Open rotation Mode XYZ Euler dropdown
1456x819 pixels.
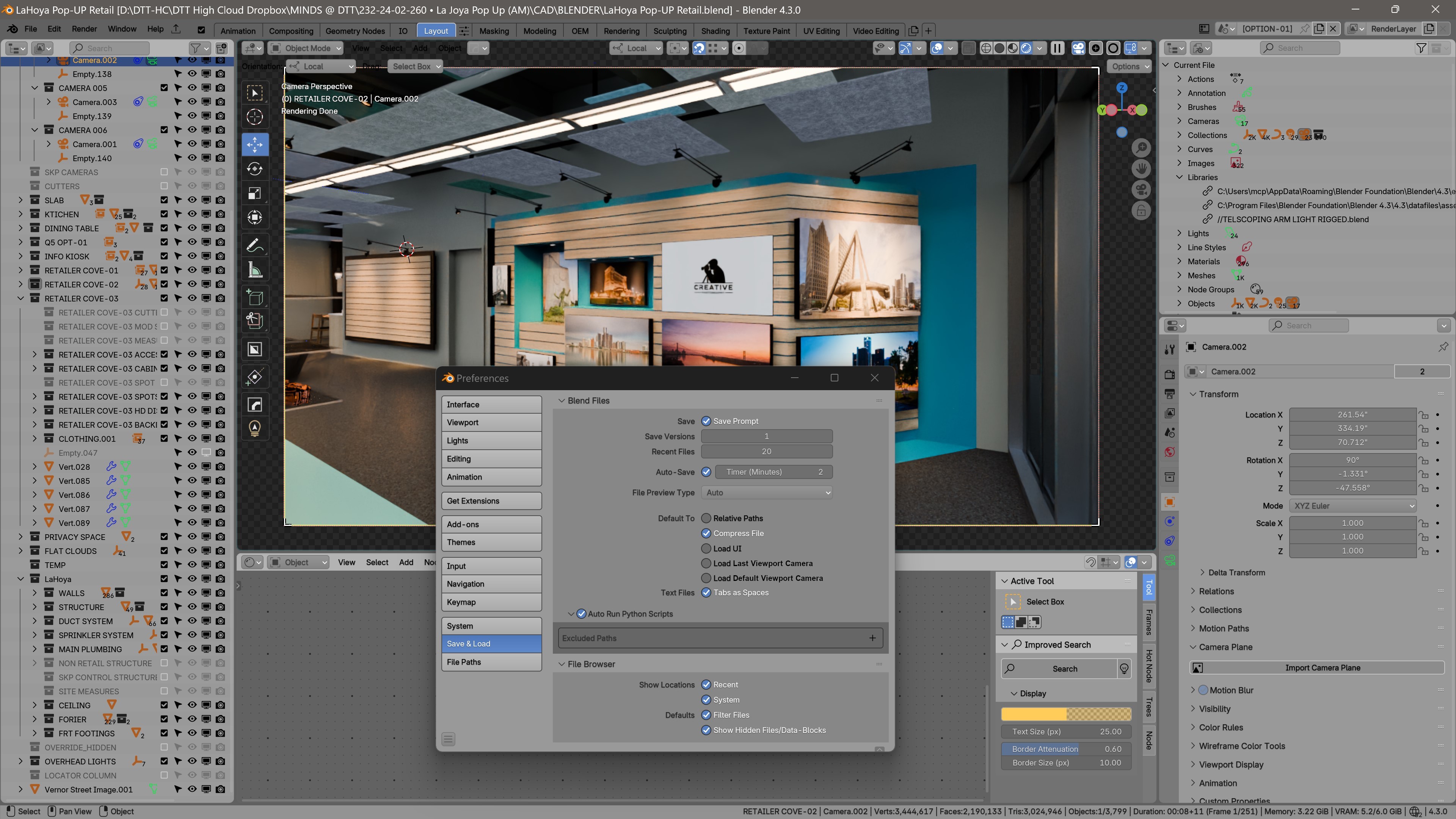click(1352, 506)
